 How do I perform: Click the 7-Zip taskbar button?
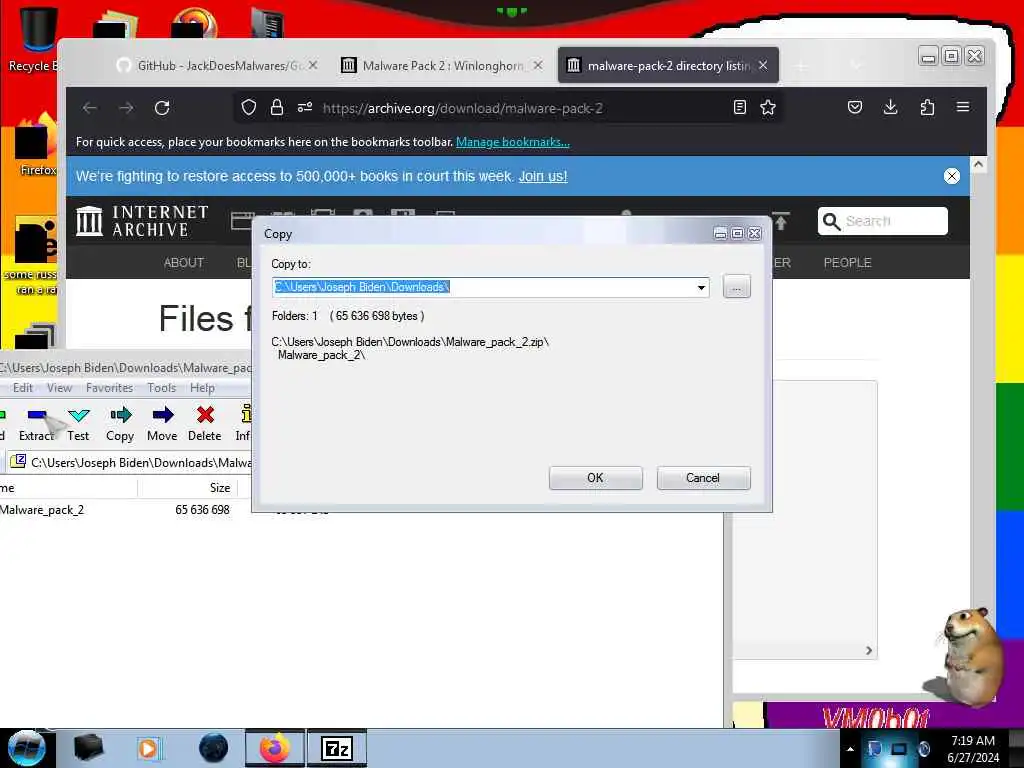(x=337, y=748)
